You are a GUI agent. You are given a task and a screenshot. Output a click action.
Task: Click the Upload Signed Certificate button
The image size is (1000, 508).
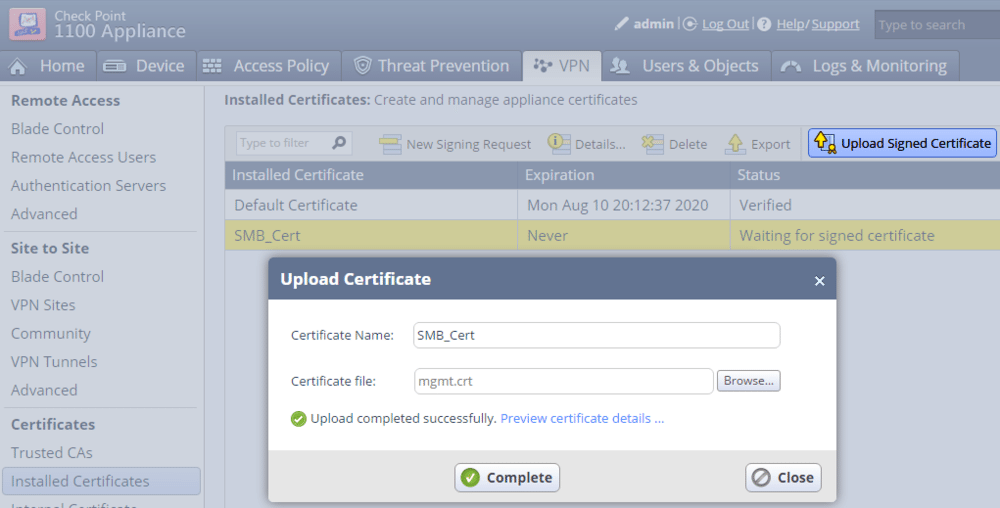point(902,143)
